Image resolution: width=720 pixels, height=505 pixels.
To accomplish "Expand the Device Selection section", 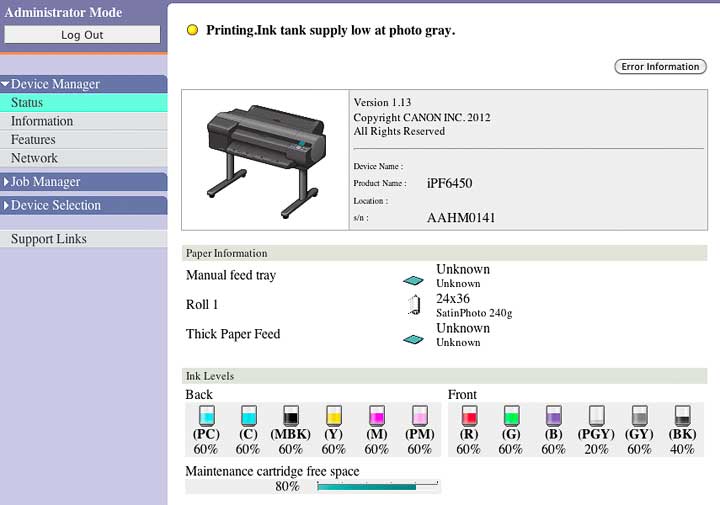I will tap(83, 205).
